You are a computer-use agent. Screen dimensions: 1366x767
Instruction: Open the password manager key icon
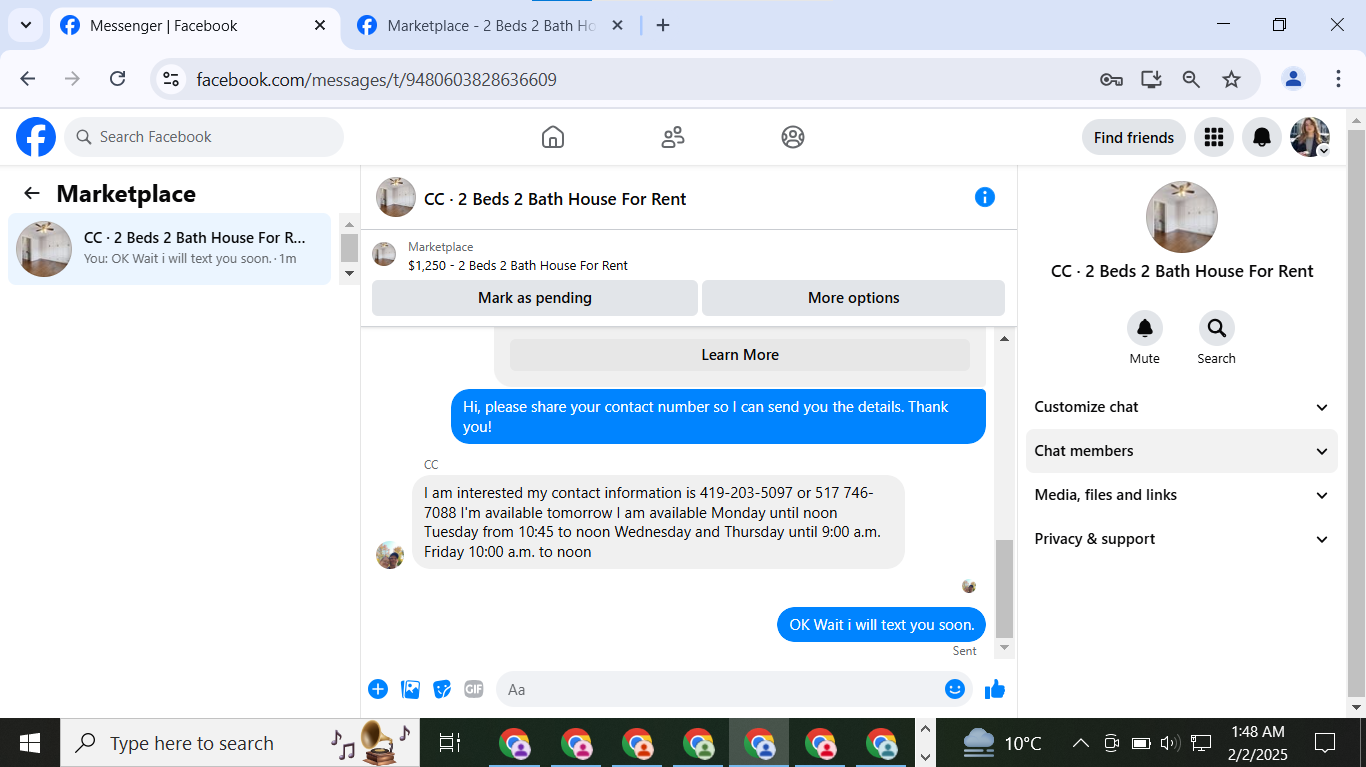pos(1111,79)
